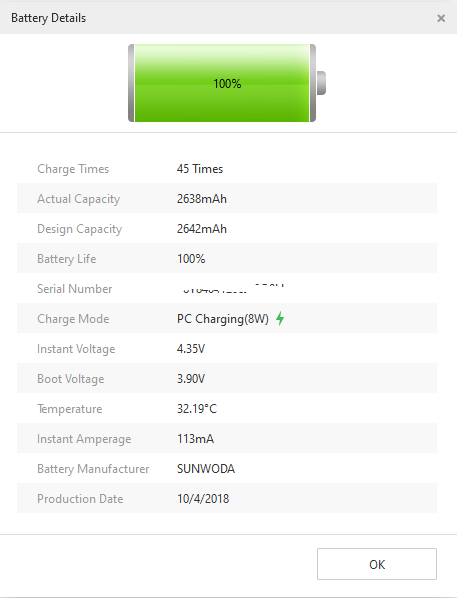Click the 100% label inside battery
This screenshot has width=457, height=598.
click(x=227, y=84)
